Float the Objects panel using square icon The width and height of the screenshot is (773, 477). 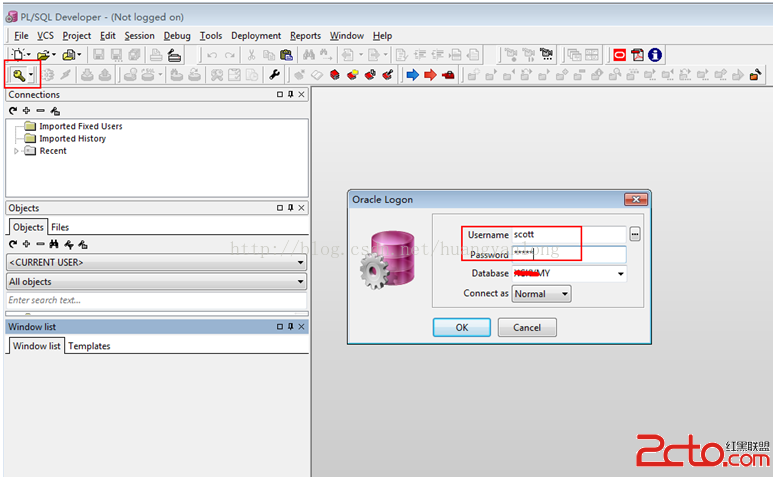[280, 207]
